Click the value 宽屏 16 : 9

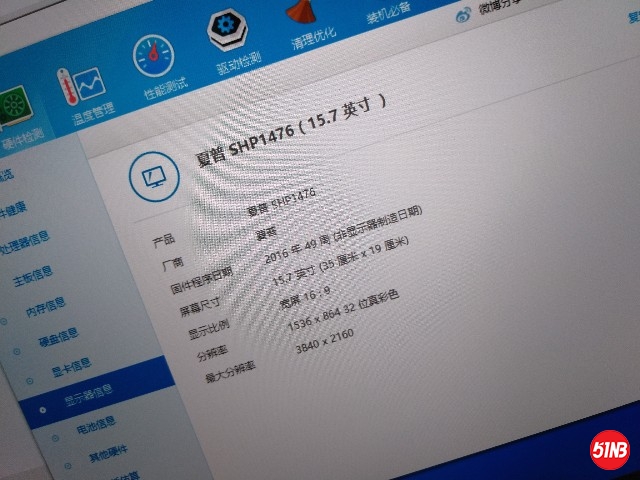(x=305, y=297)
